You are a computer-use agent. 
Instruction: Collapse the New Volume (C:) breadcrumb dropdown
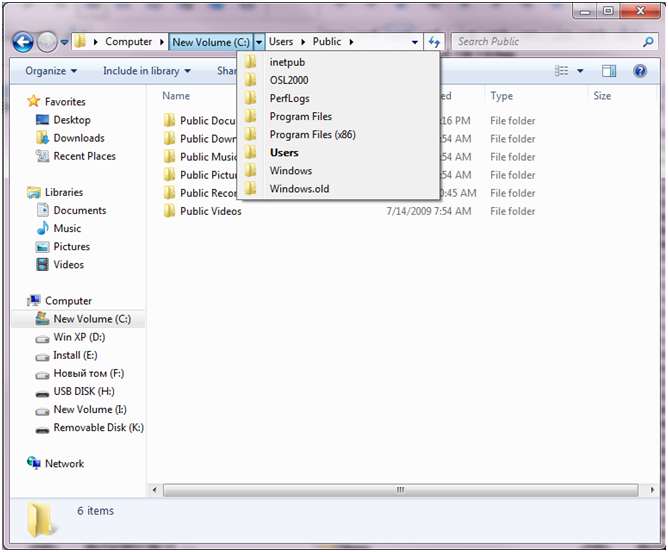[x=259, y=42]
